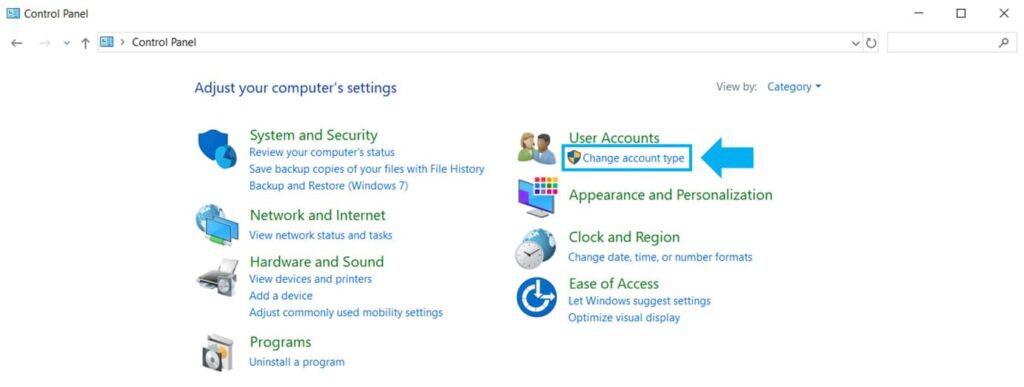Viewport: 1024px width, 387px height.
Task: Go up one level with the arrow
Action: [85, 42]
